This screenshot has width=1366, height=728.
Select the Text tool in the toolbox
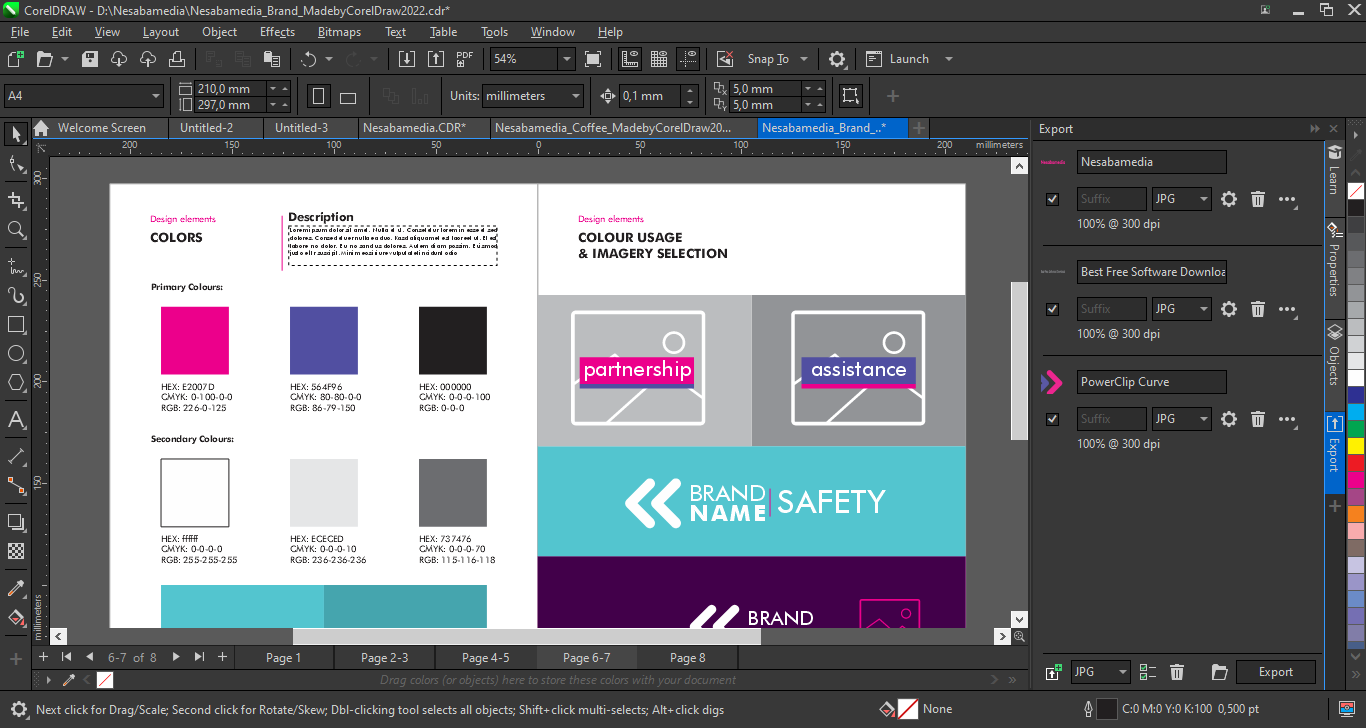(16, 420)
